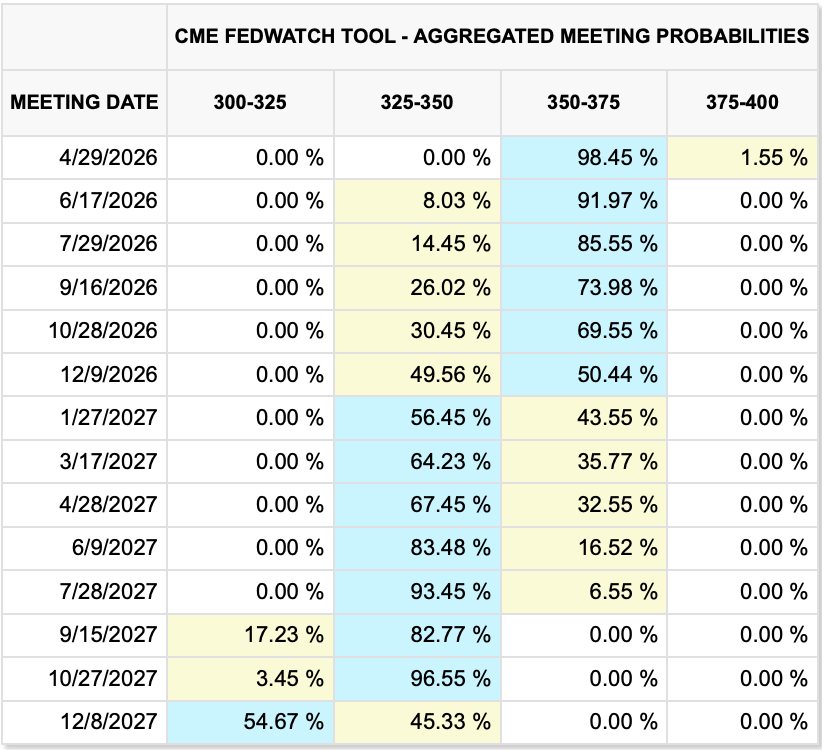The image size is (822, 750).
Task: Select the 325-350 rate range column header
Action: (x=417, y=102)
